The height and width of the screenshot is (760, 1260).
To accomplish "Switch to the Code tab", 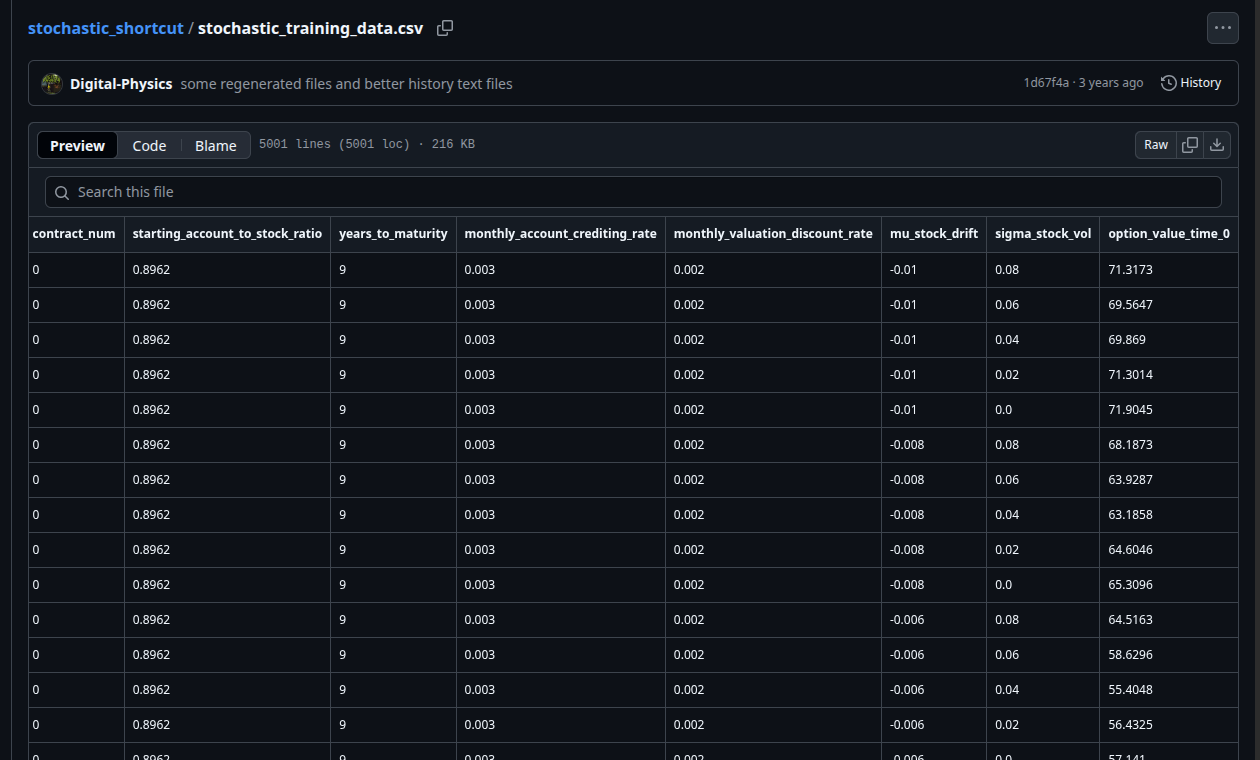I will (x=149, y=146).
